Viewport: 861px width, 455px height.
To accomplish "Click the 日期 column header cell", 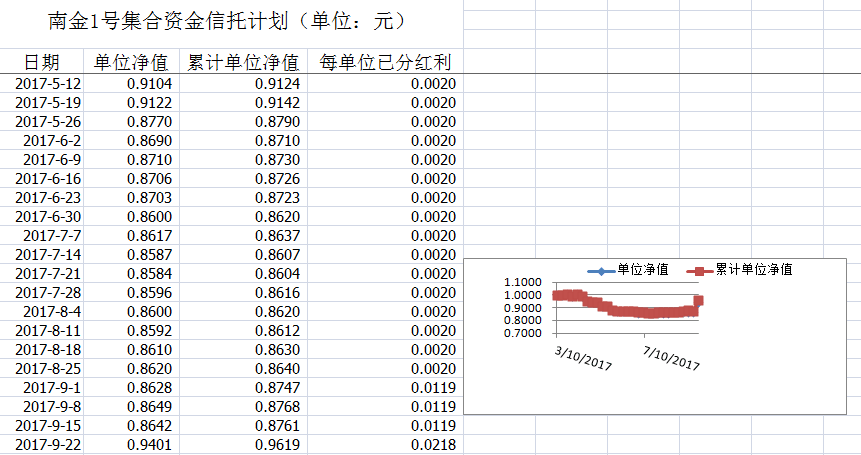I will (41, 62).
